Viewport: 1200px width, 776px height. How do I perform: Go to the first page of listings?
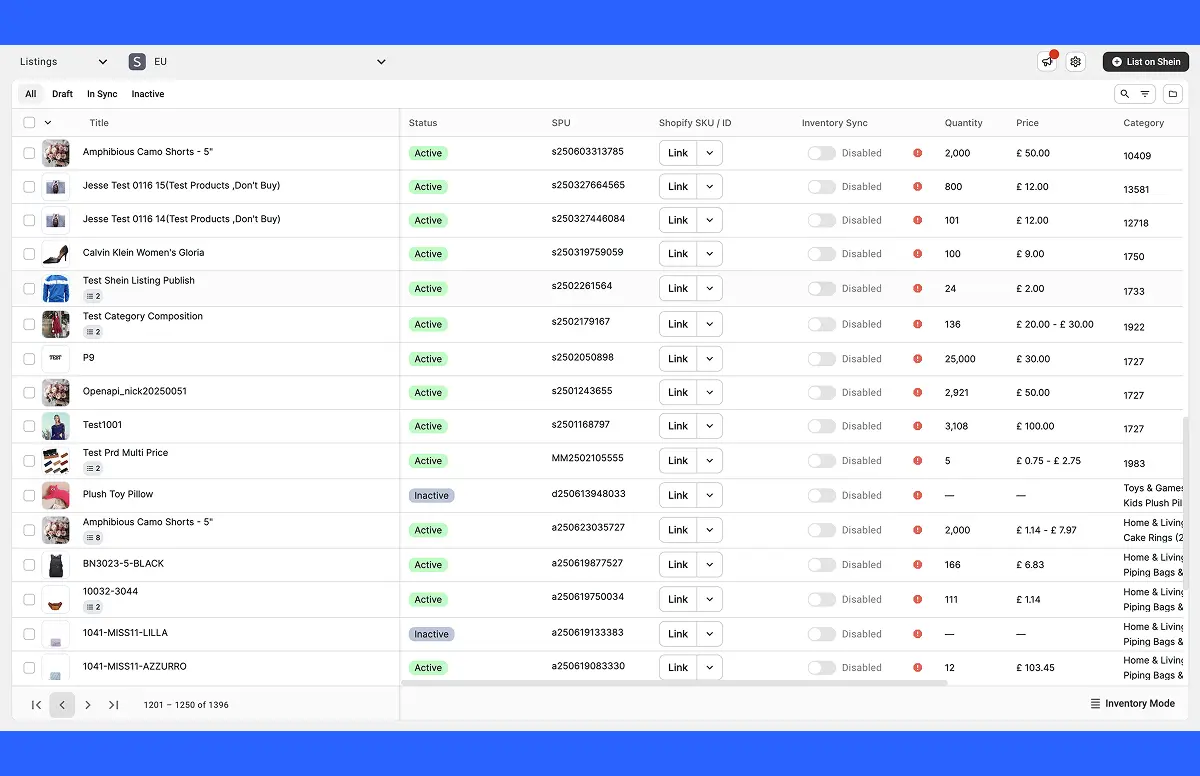[x=37, y=705]
